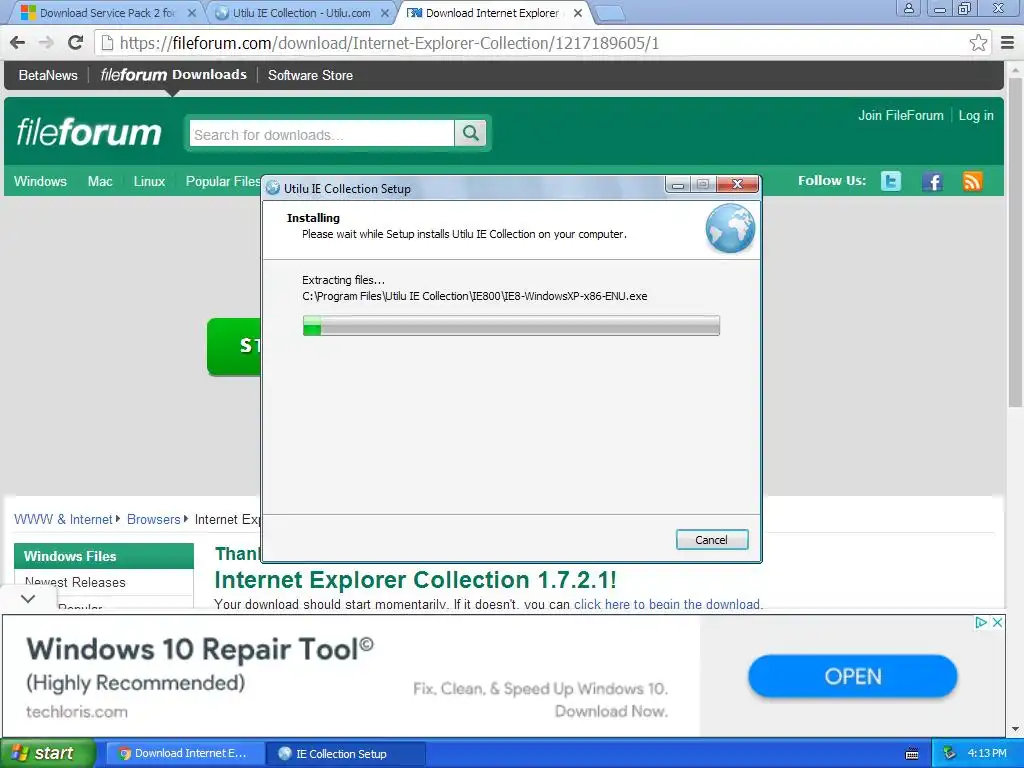Click the address bar URL
This screenshot has height=768, width=1024.
point(389,44)
